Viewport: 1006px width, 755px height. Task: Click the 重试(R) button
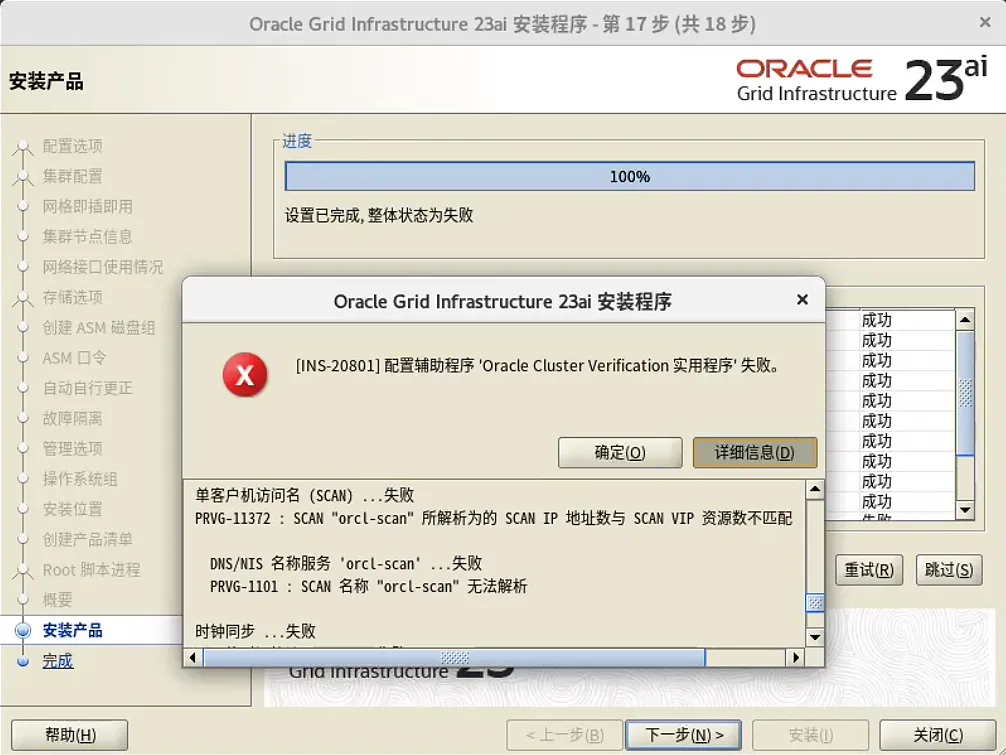pos(868,570)
